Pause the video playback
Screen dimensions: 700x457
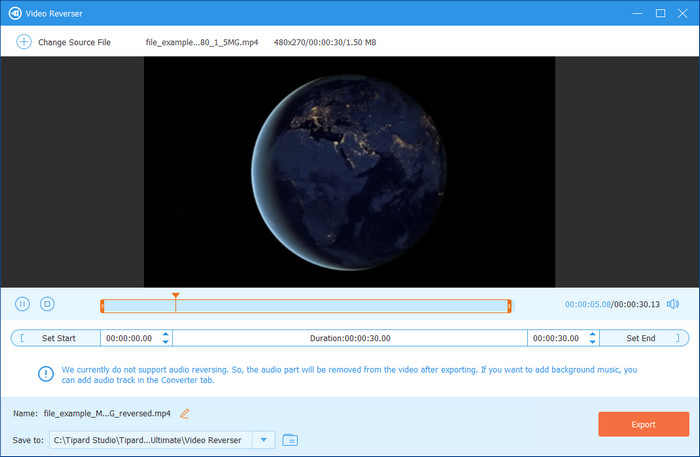[22, 304]
